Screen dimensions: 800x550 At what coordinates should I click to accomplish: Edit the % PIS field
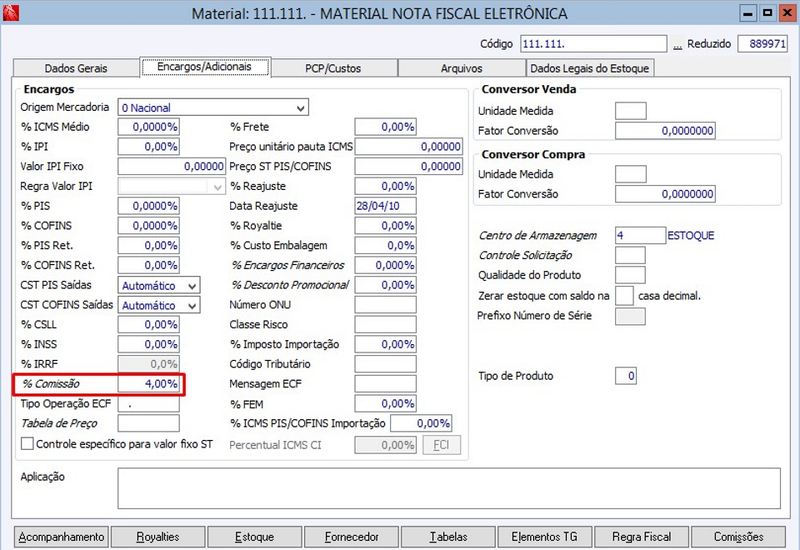pos(148,206)
